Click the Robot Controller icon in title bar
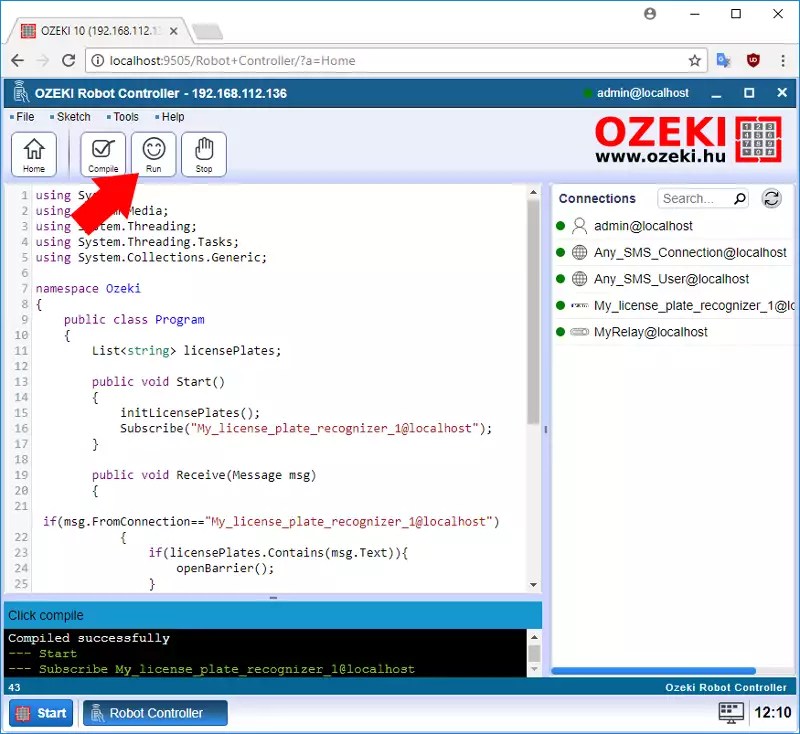 [x=21, y=92]
